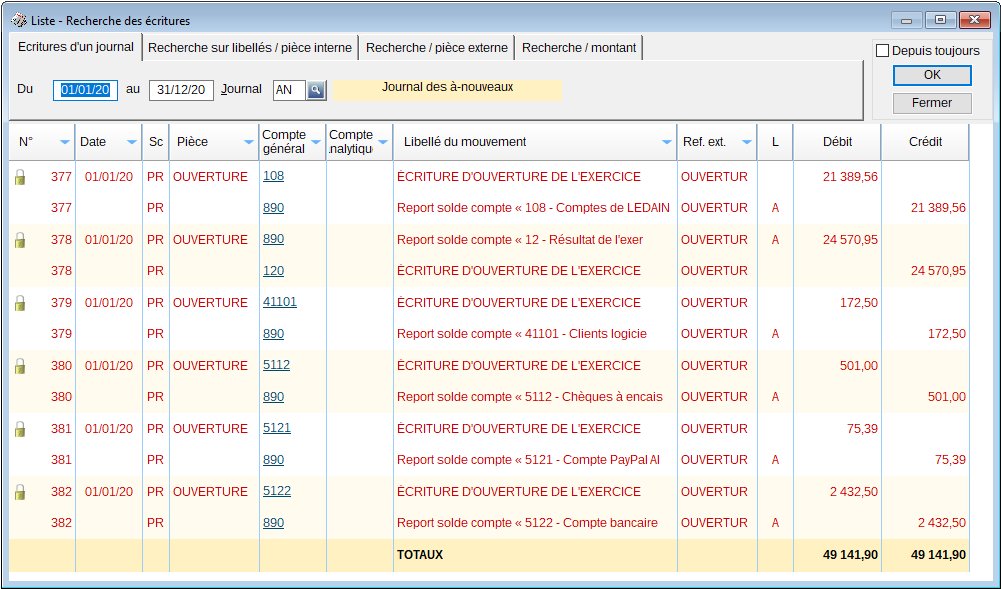Select the Ecritures d'un journal tab
This screenshot has height=589, width=1001.
75,47
